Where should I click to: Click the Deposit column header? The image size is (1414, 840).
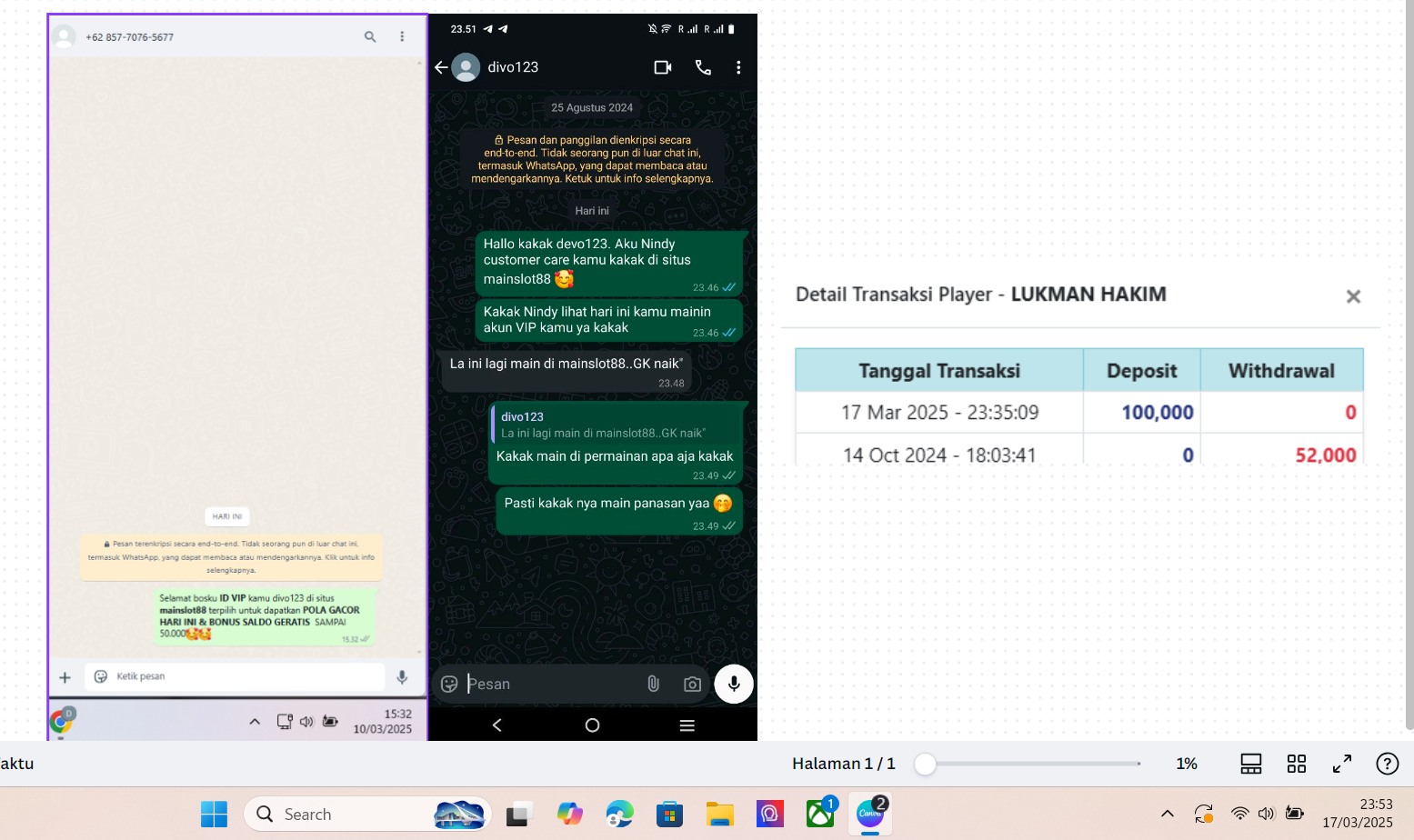click(x=1142, y=371)
